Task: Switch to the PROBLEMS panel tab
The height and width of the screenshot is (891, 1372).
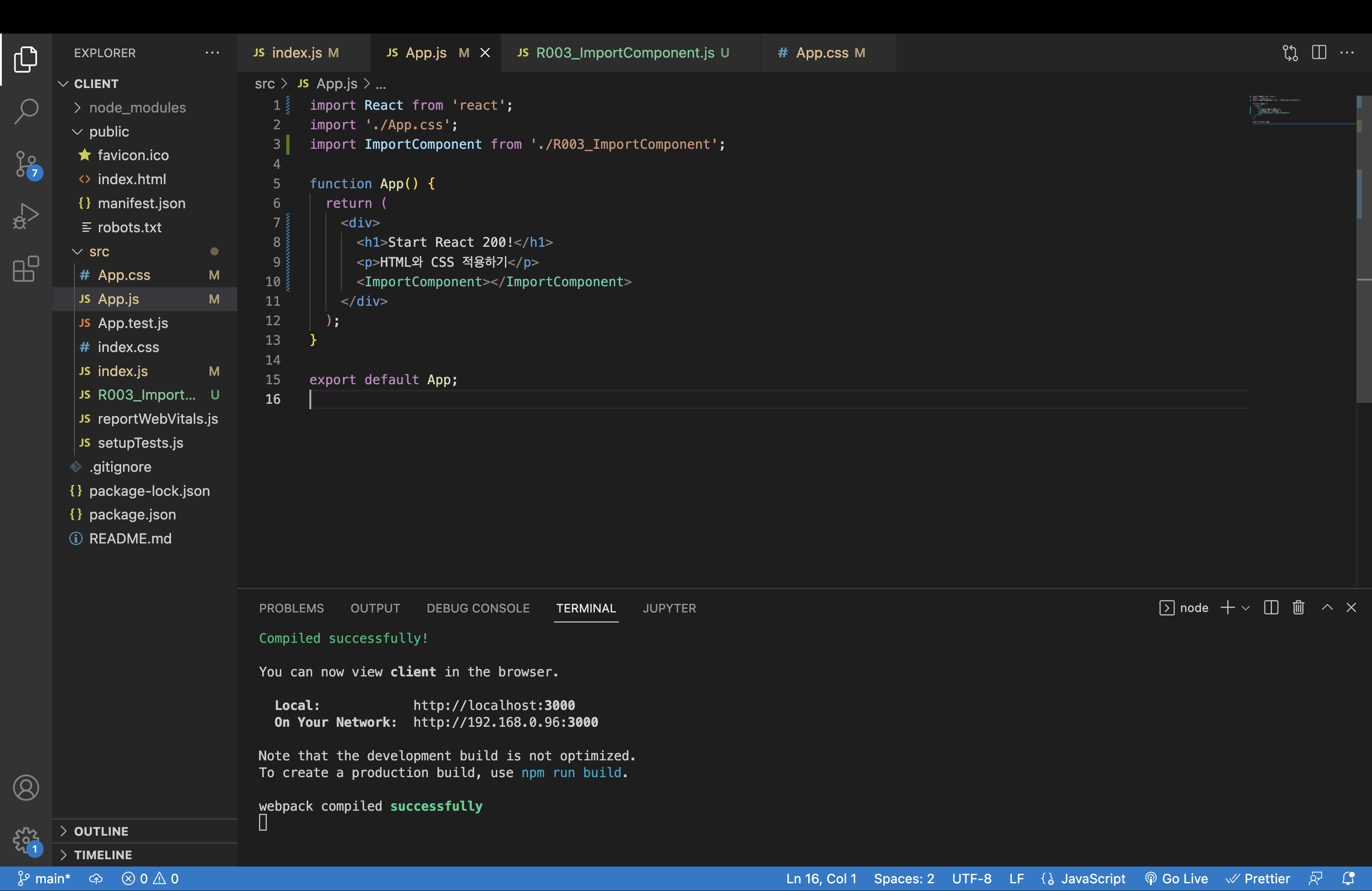Action: [291, 608]
